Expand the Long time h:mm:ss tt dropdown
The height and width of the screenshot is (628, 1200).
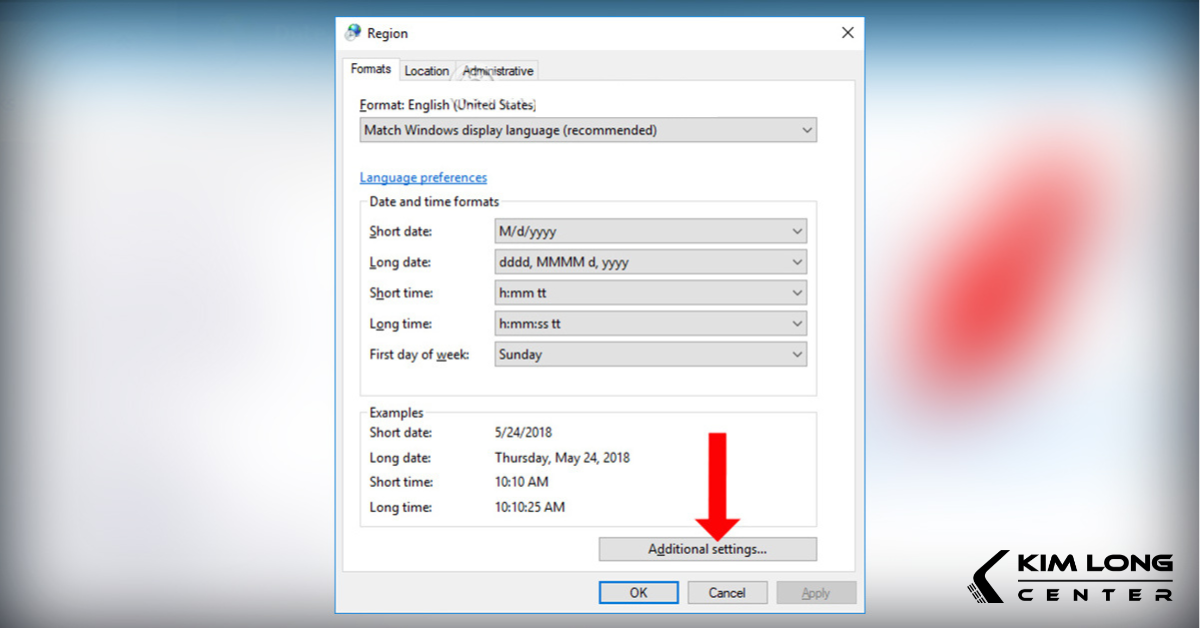pyautogui.click(x=650, y=324)
